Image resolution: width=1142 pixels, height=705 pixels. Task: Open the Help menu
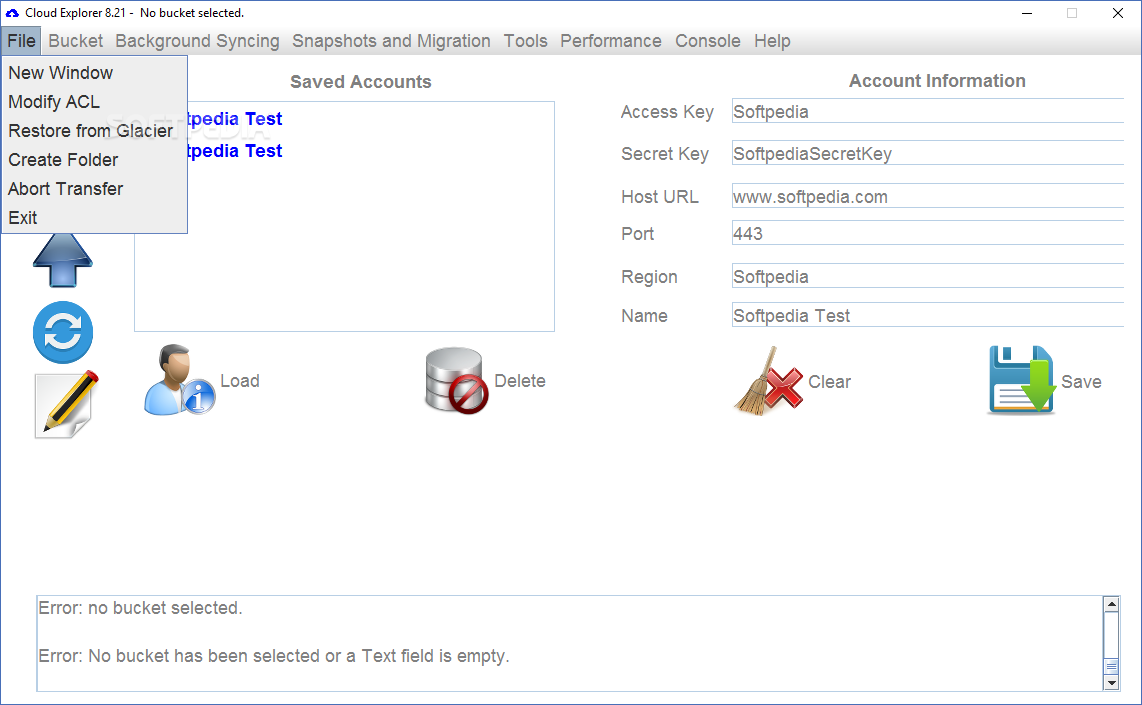772,41
